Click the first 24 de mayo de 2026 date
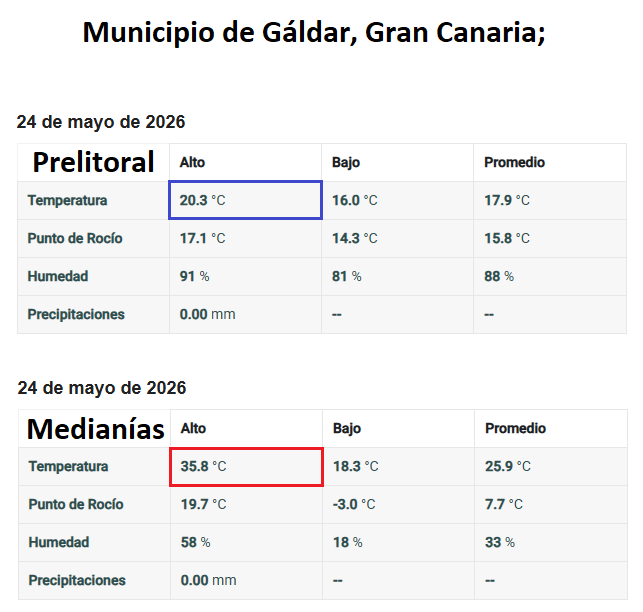The image size is (643, 612). pos(101,122)
